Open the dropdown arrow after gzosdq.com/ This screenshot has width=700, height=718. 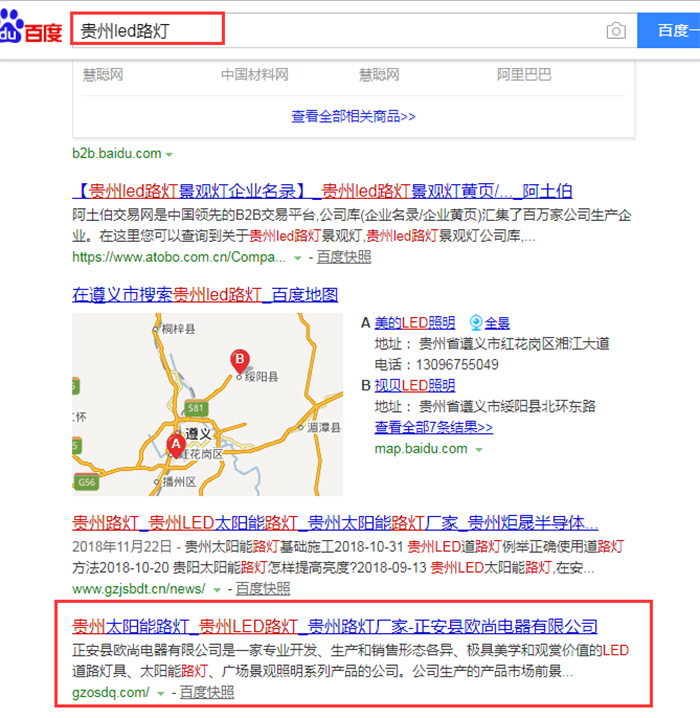click(160, 693)
